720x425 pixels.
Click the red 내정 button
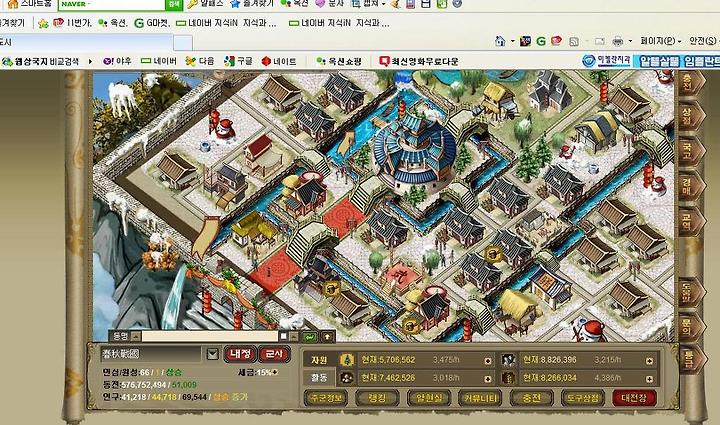[x=240, y=353]
